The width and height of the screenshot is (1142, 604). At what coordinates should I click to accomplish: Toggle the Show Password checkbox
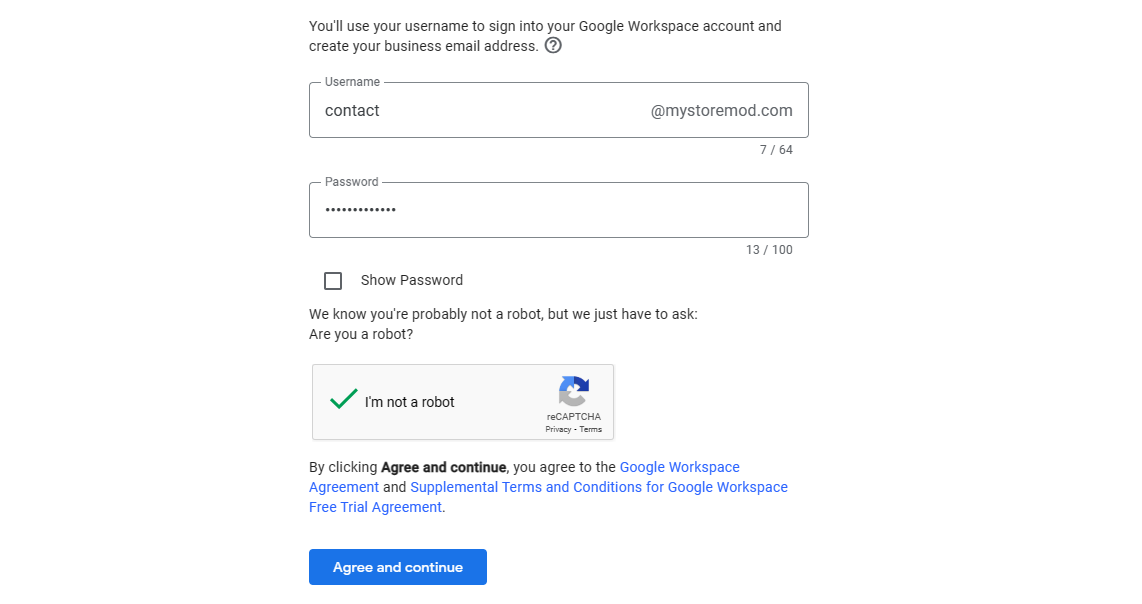(x=333, y=281)
